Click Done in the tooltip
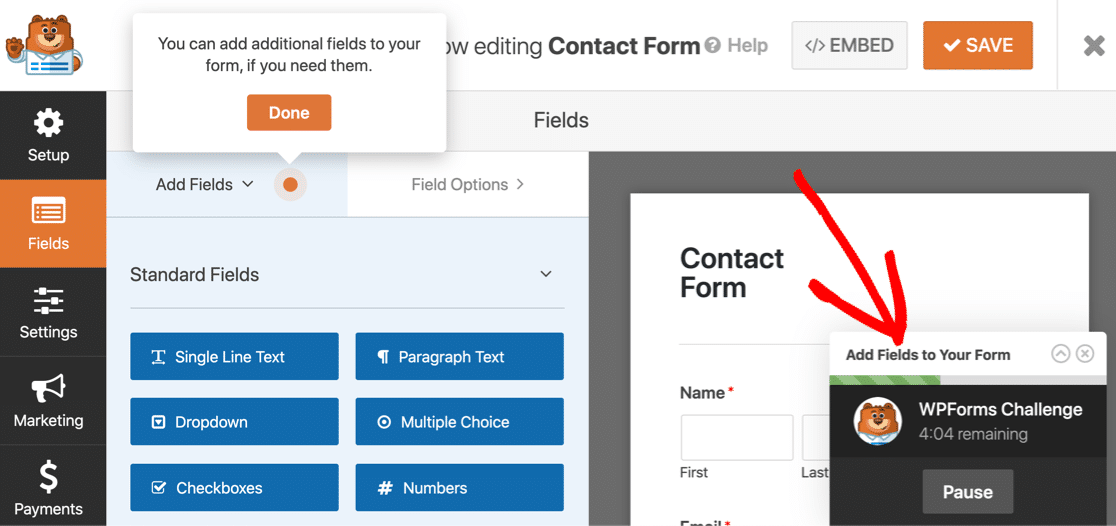Image resolution: width=1116 pixels, height=526 pixels. tap(289, 113)
